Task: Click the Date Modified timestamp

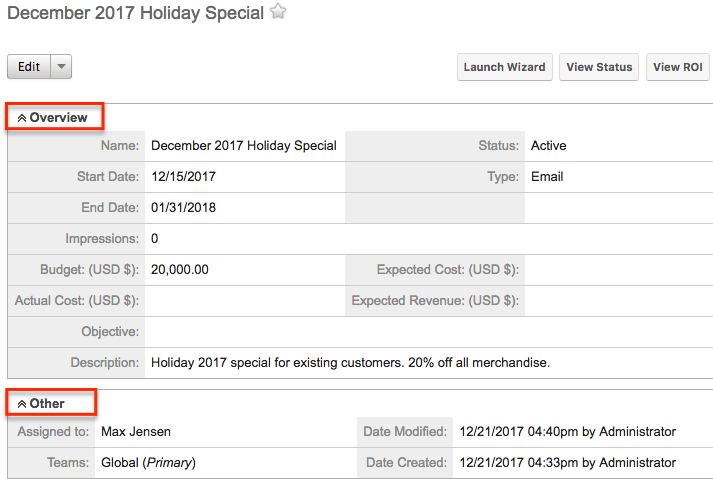Action: [x=567, y=432]
